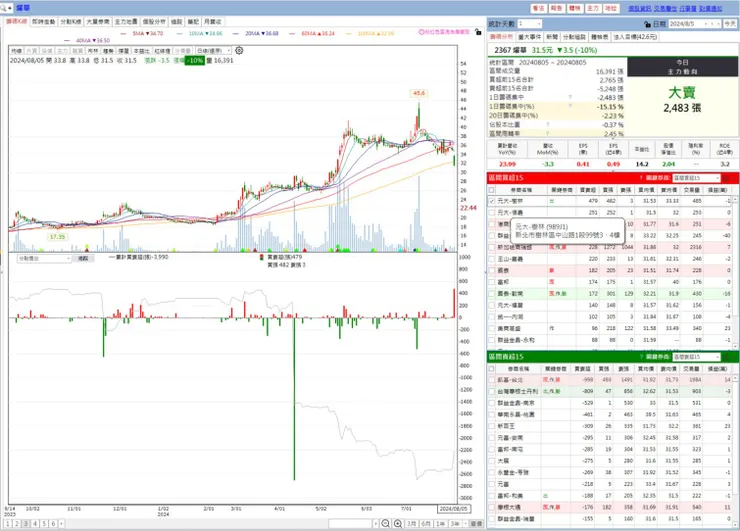The image size is (740, 531).
Task: Click the pink circle chart note icon
Action: pyautogui.click(x=421, y=32)
